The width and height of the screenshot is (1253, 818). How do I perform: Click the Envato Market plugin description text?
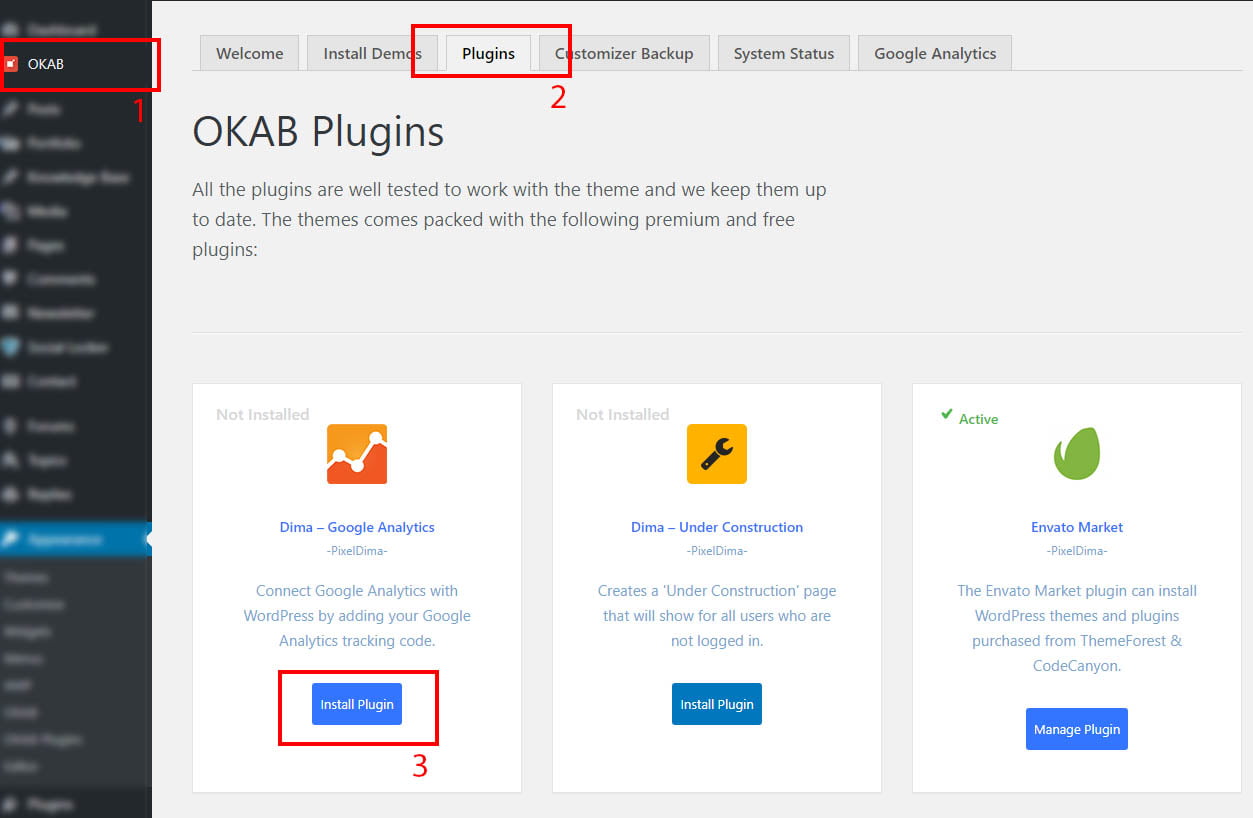[x=1077, y=628]
